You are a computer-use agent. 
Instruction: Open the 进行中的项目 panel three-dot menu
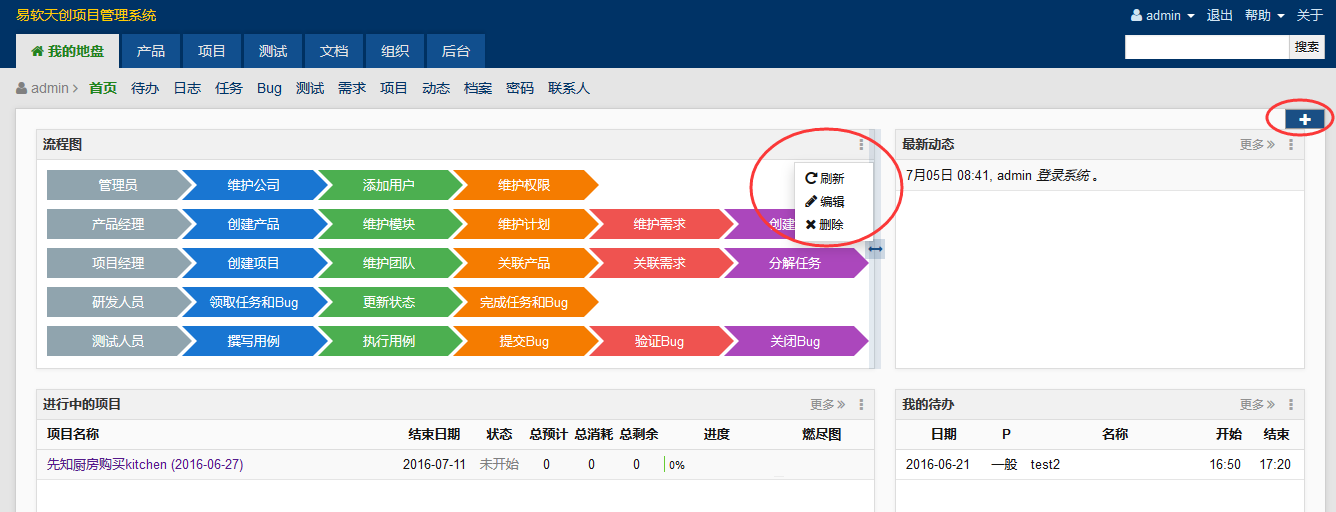(x=861, y=405)
